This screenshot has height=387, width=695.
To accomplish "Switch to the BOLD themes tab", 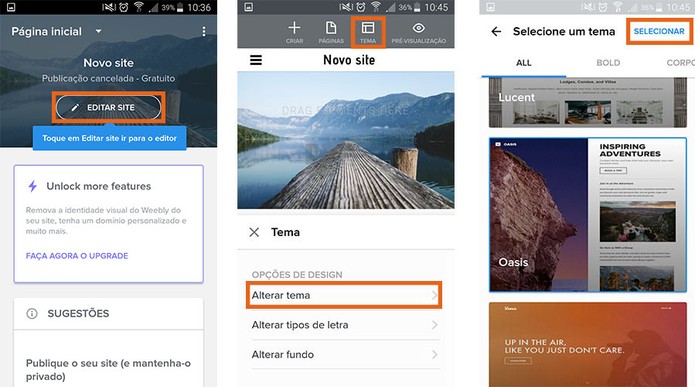I will coord(608,63).
